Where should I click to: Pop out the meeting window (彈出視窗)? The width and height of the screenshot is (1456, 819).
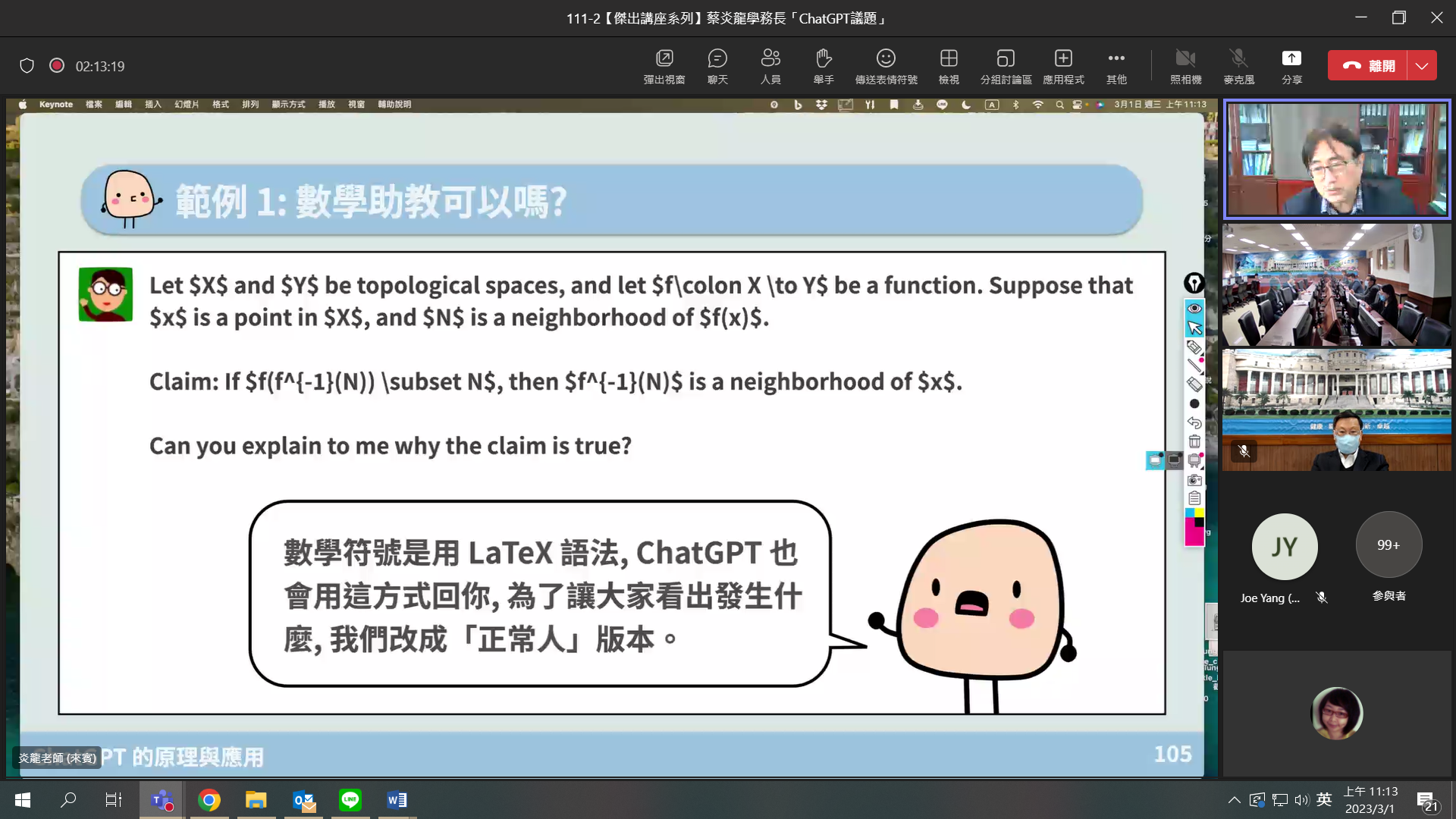[664, 66]
